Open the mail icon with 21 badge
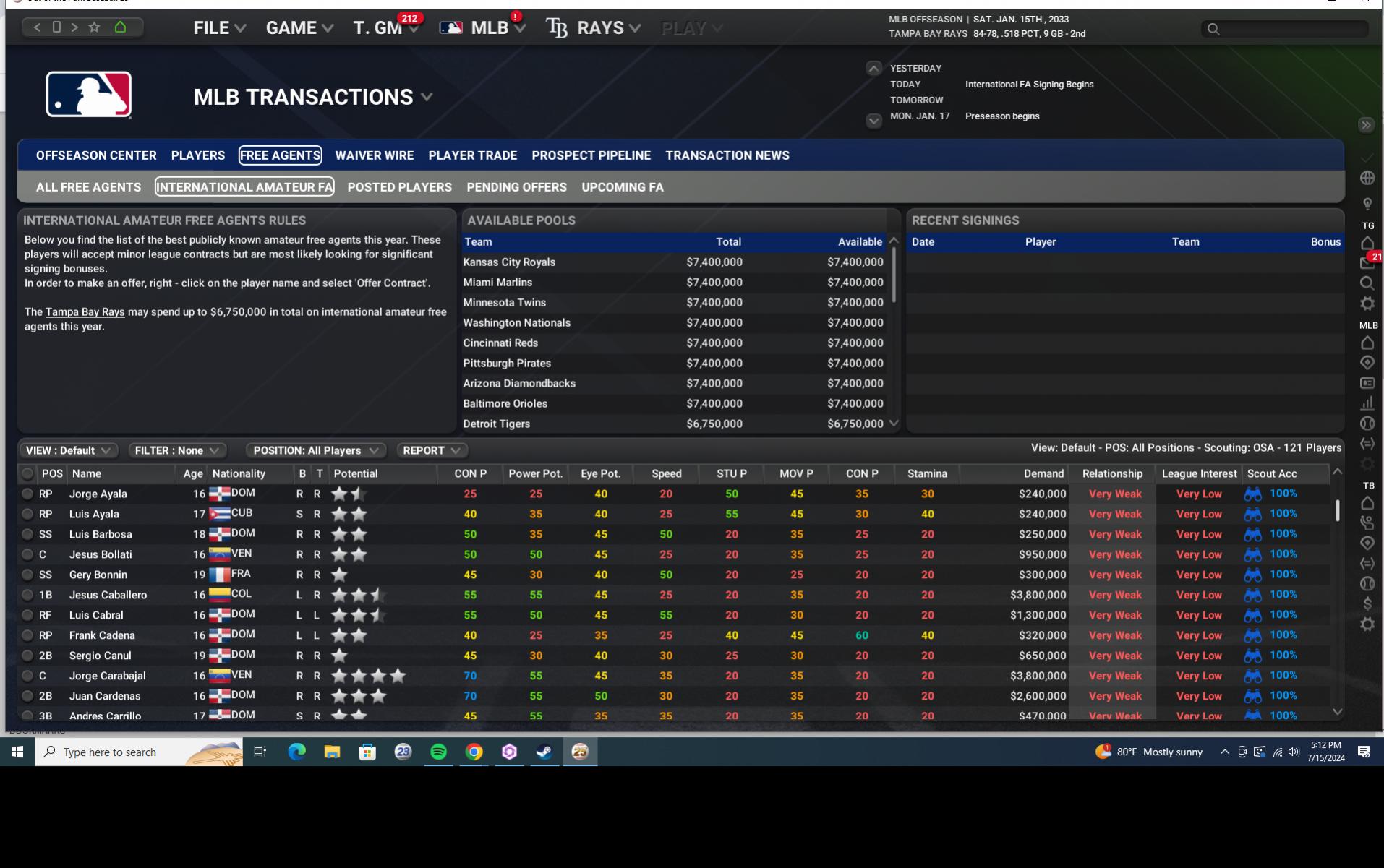Image resolution: width=1384 pixels, height=868 pixels. coord(1367,263)
